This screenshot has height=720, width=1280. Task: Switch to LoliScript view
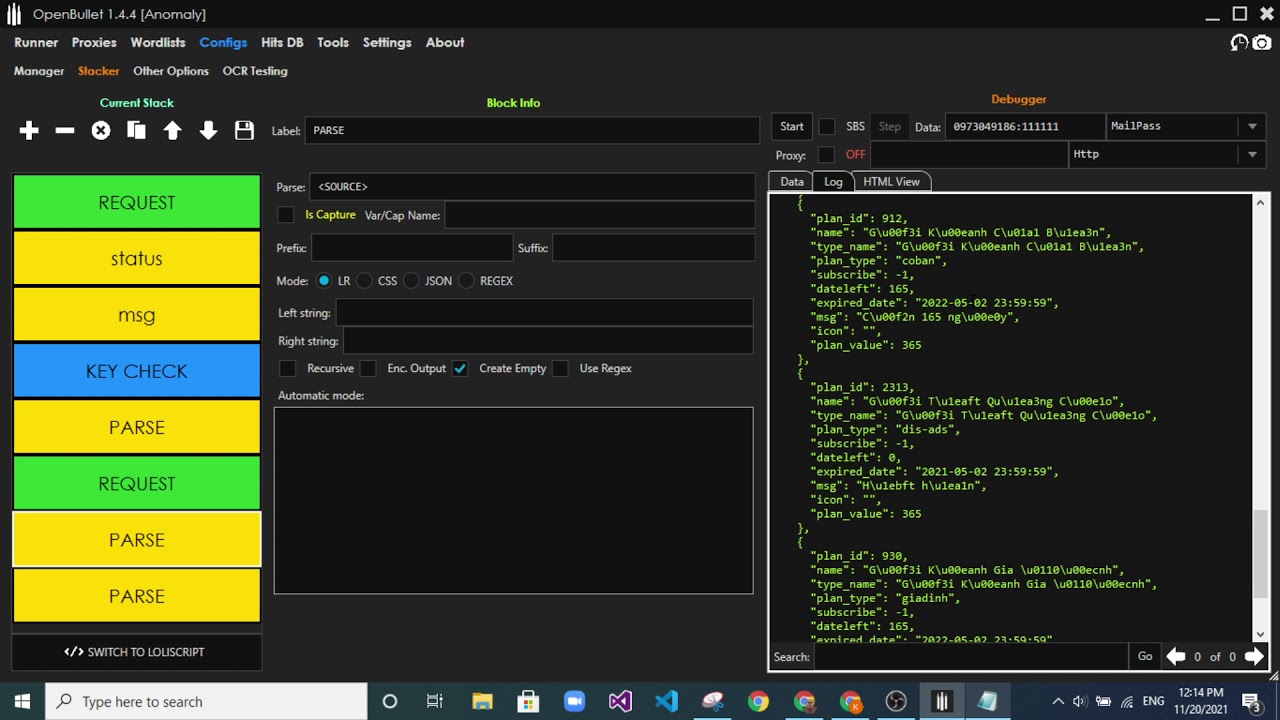[x=137, y=652]
